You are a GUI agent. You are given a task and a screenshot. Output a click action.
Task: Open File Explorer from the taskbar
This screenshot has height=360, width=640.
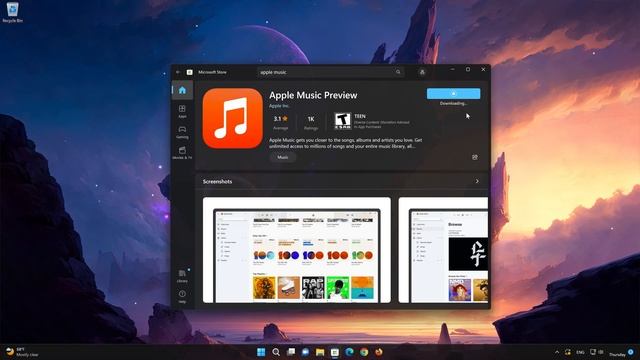pos(320,352)
